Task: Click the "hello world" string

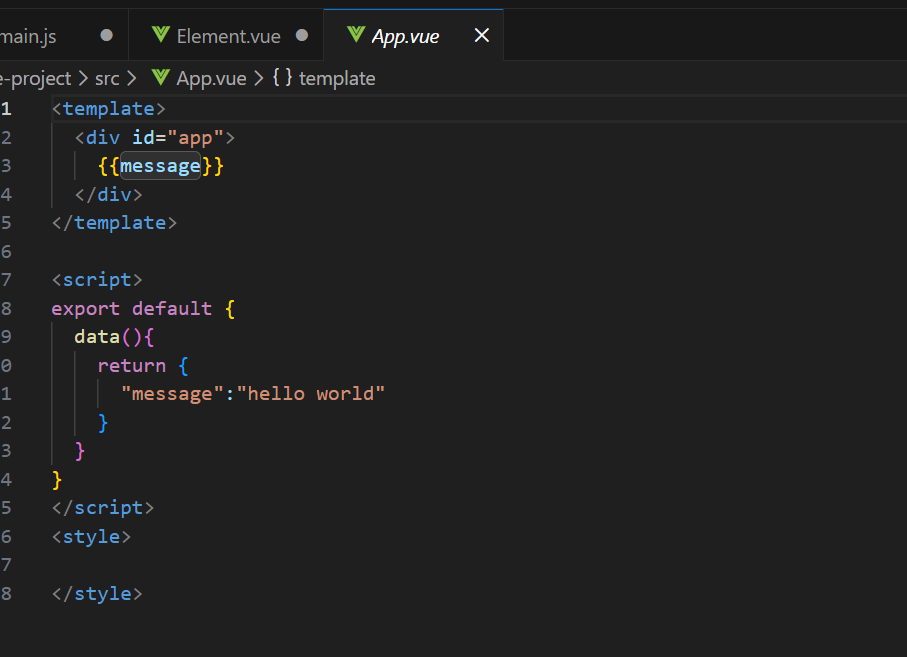Action: point(311,394)
